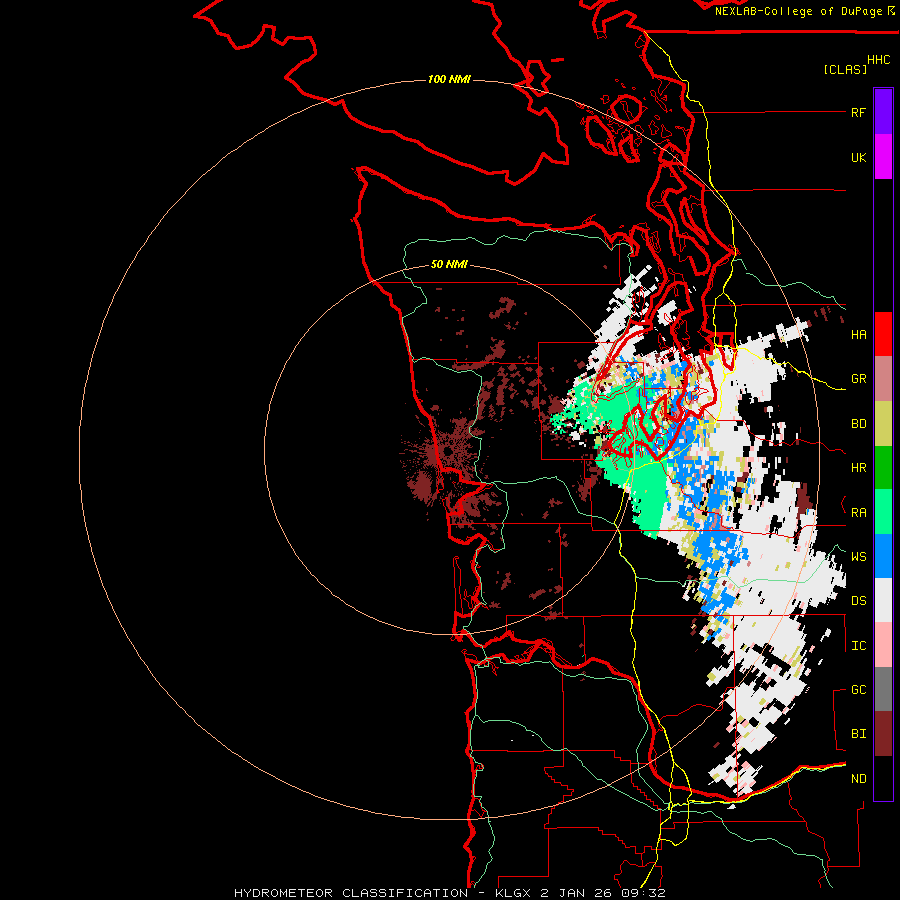Click the GR dusty pink legend swatch

click(x=883, y=379)
